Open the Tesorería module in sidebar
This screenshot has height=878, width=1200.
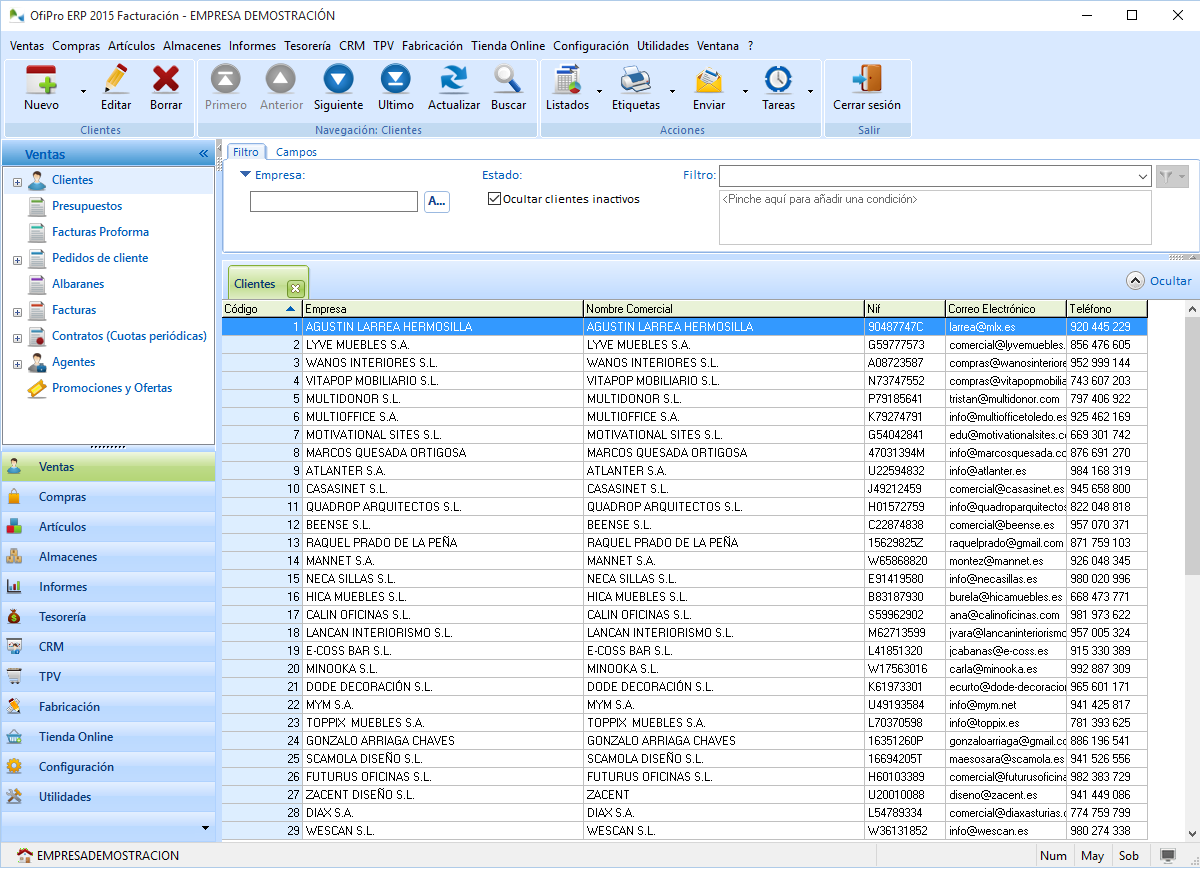tap(62, 617)
